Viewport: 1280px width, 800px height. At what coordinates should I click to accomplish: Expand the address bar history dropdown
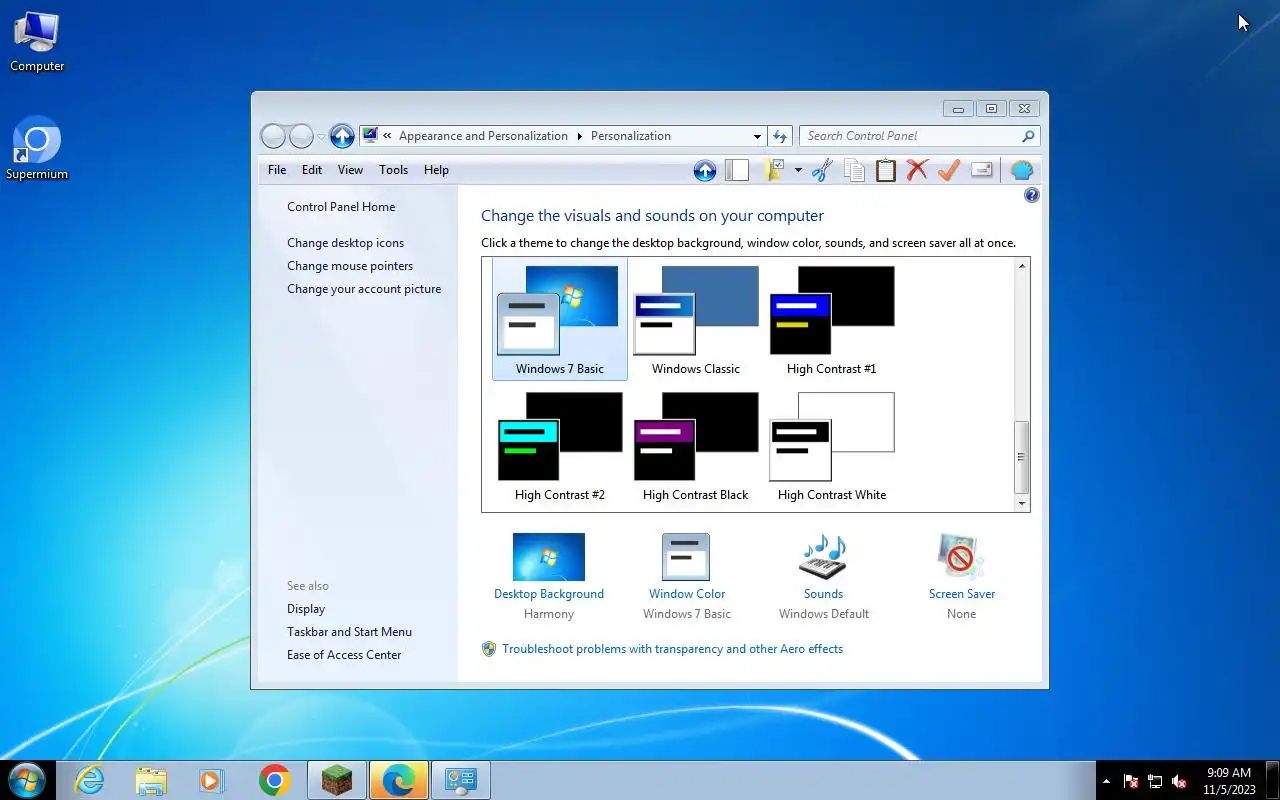click(757, 136)
